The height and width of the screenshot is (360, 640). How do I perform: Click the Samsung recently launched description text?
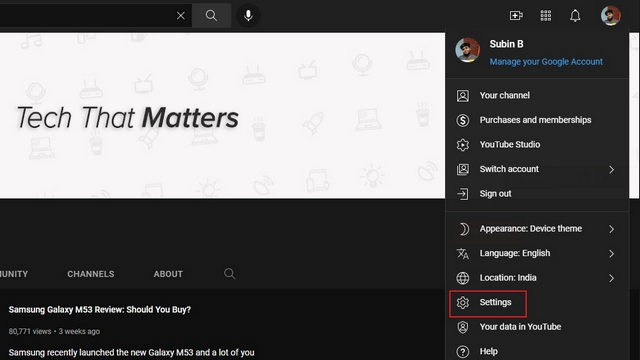pos(131,352)
